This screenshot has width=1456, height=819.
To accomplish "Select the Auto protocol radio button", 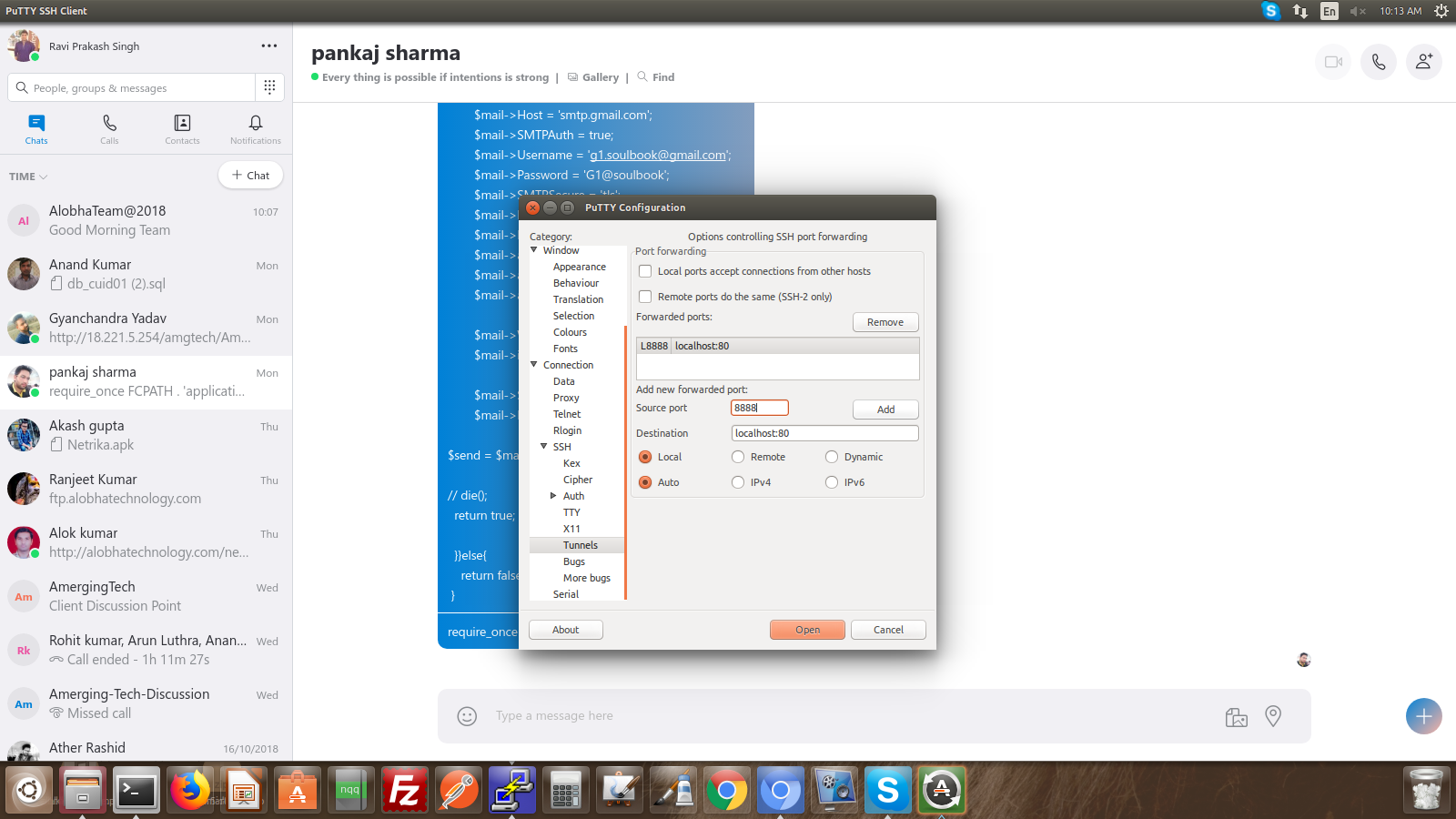I will pyautogui.click(x=645, y=482).
